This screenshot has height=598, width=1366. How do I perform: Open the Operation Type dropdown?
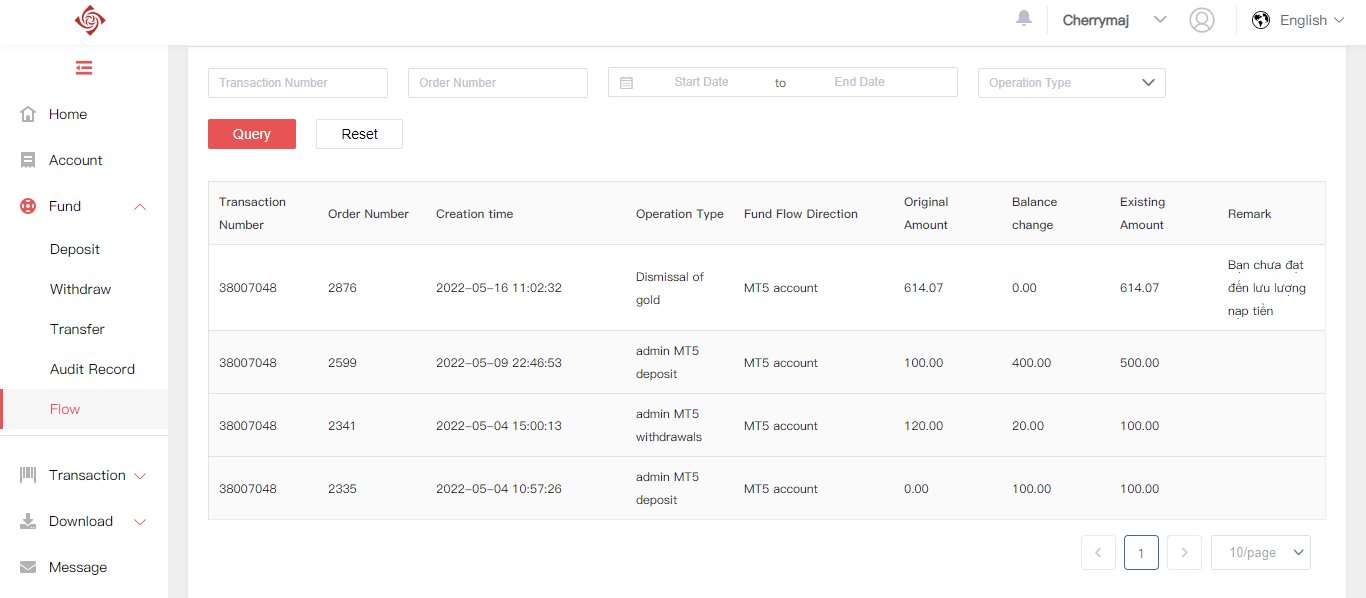pos(1072,83)
